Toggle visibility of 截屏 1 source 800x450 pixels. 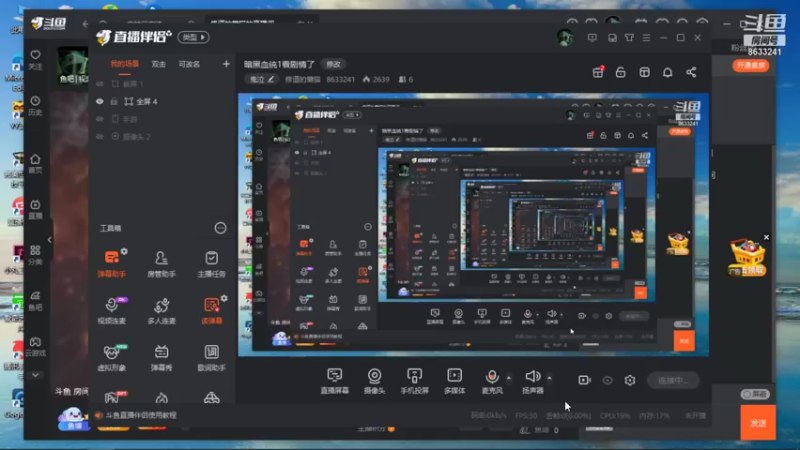click(x=99, y=84)
